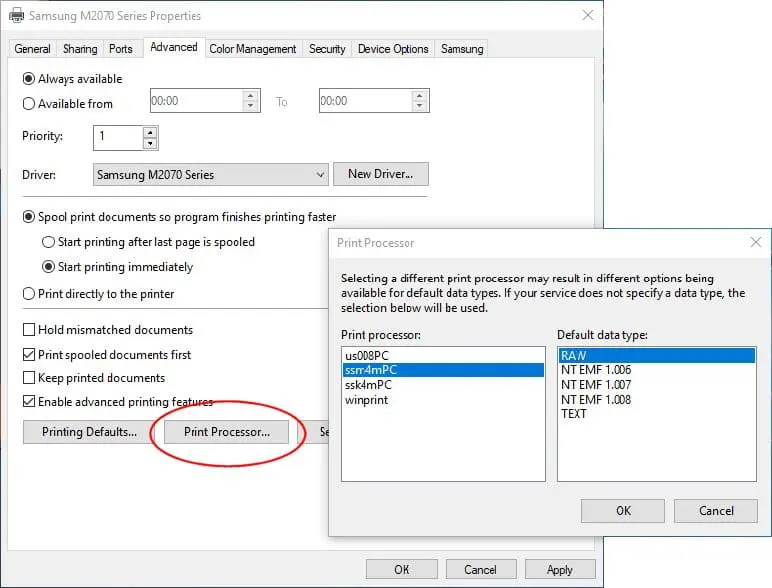772x588 pixels.
Task: Click the New Driver... button
Action: click(x=381, y=174)
